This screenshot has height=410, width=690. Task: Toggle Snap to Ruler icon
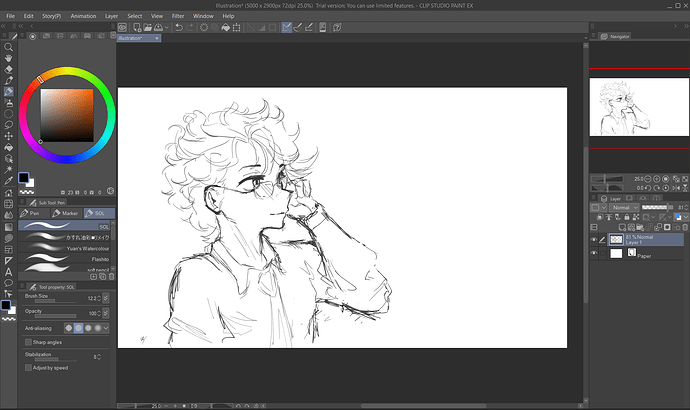tap(286, 27)
